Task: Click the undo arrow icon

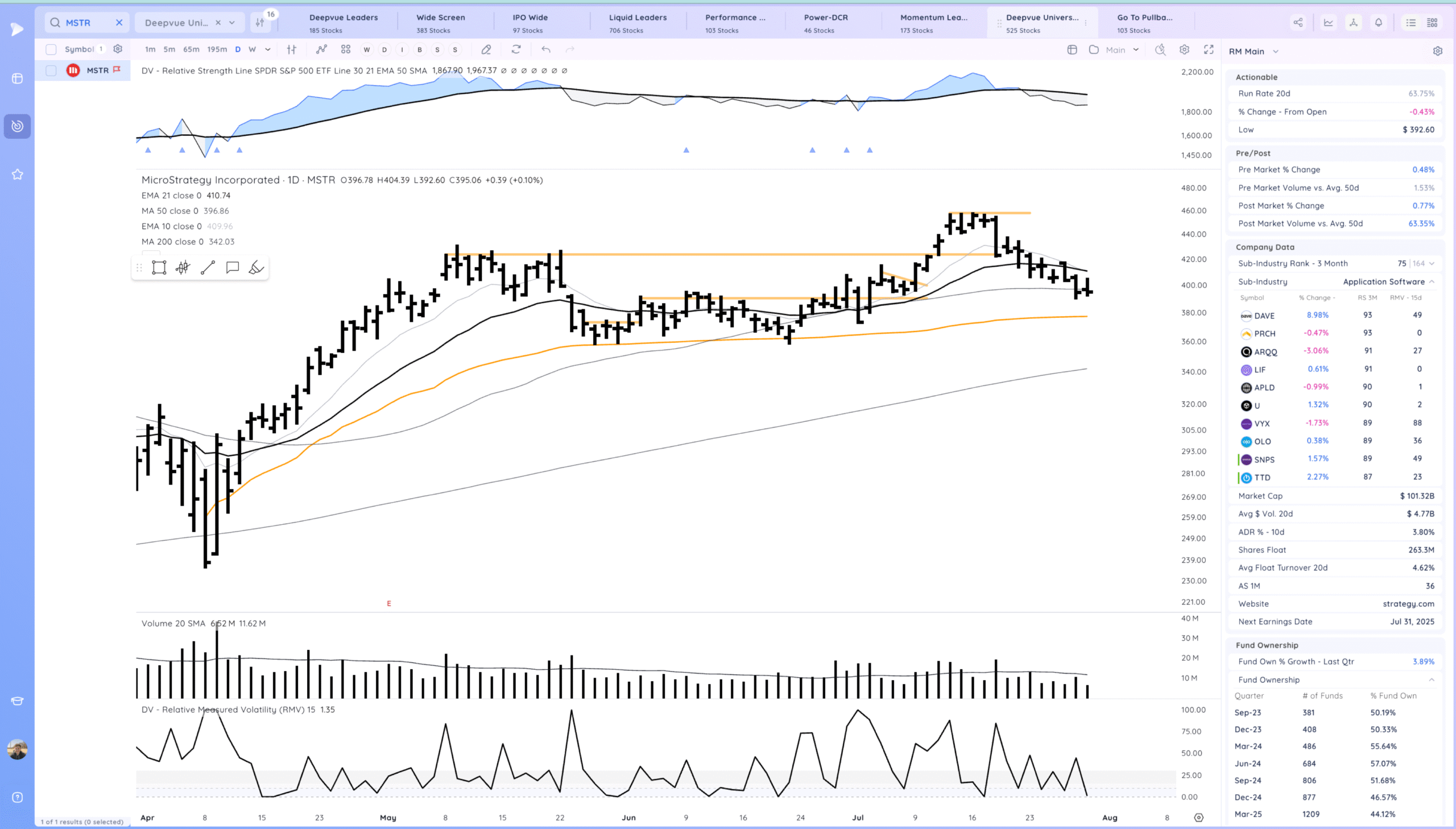Action: [x=545, y=49]
